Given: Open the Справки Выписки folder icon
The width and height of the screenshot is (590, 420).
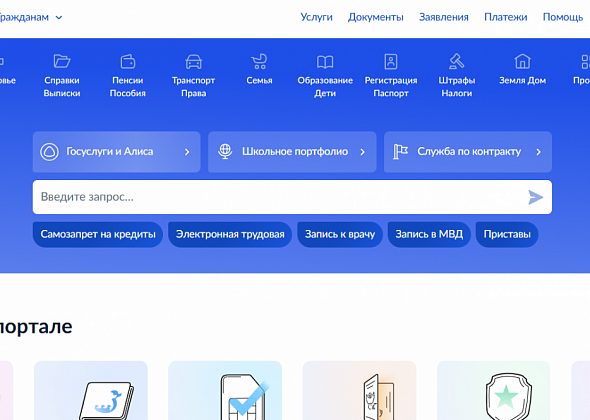Looking at the screenshot, I should pyautogui.click(x=62, y=61).
